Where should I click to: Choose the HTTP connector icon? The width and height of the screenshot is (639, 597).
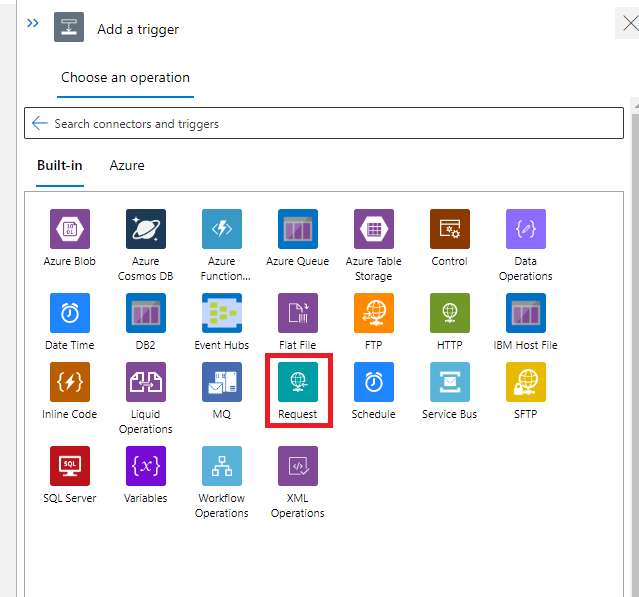tap(450, 313)
